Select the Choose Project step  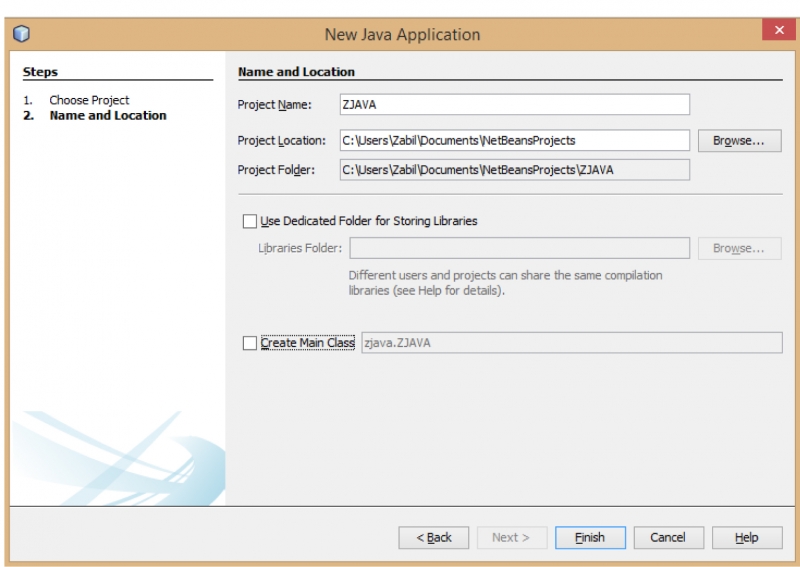click(89, 100)
